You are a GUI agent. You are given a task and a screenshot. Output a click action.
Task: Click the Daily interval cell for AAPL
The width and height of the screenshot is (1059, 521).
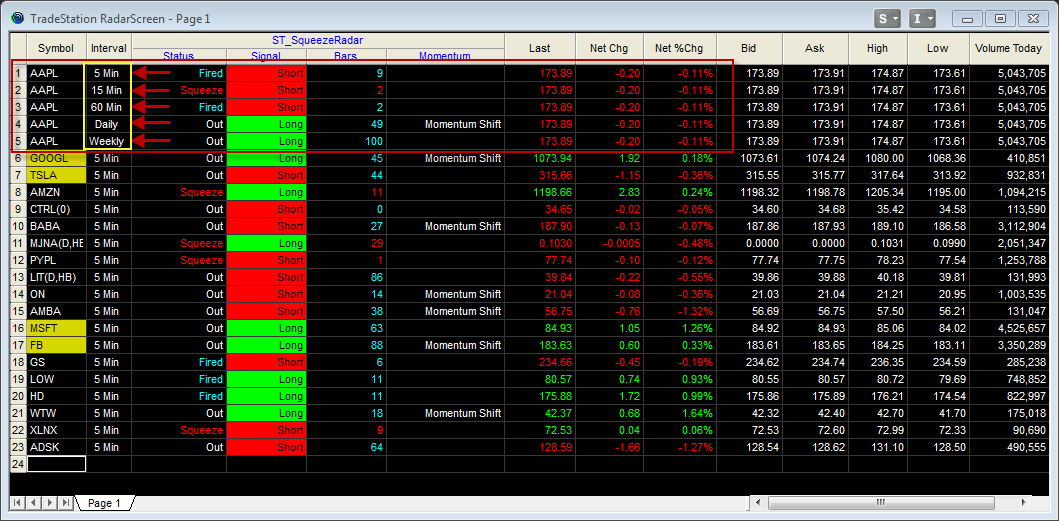click(107, 124)
